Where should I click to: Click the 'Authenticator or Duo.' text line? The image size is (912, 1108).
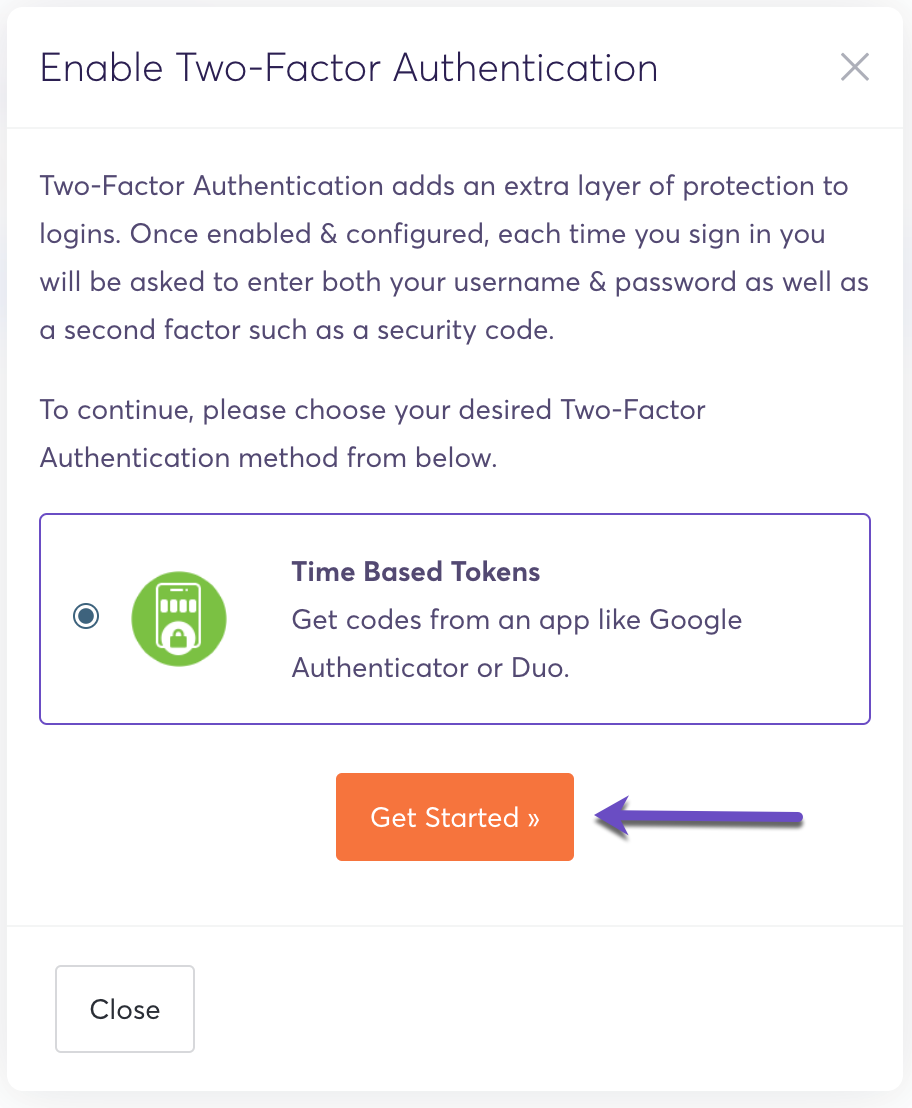coord(430,667)
